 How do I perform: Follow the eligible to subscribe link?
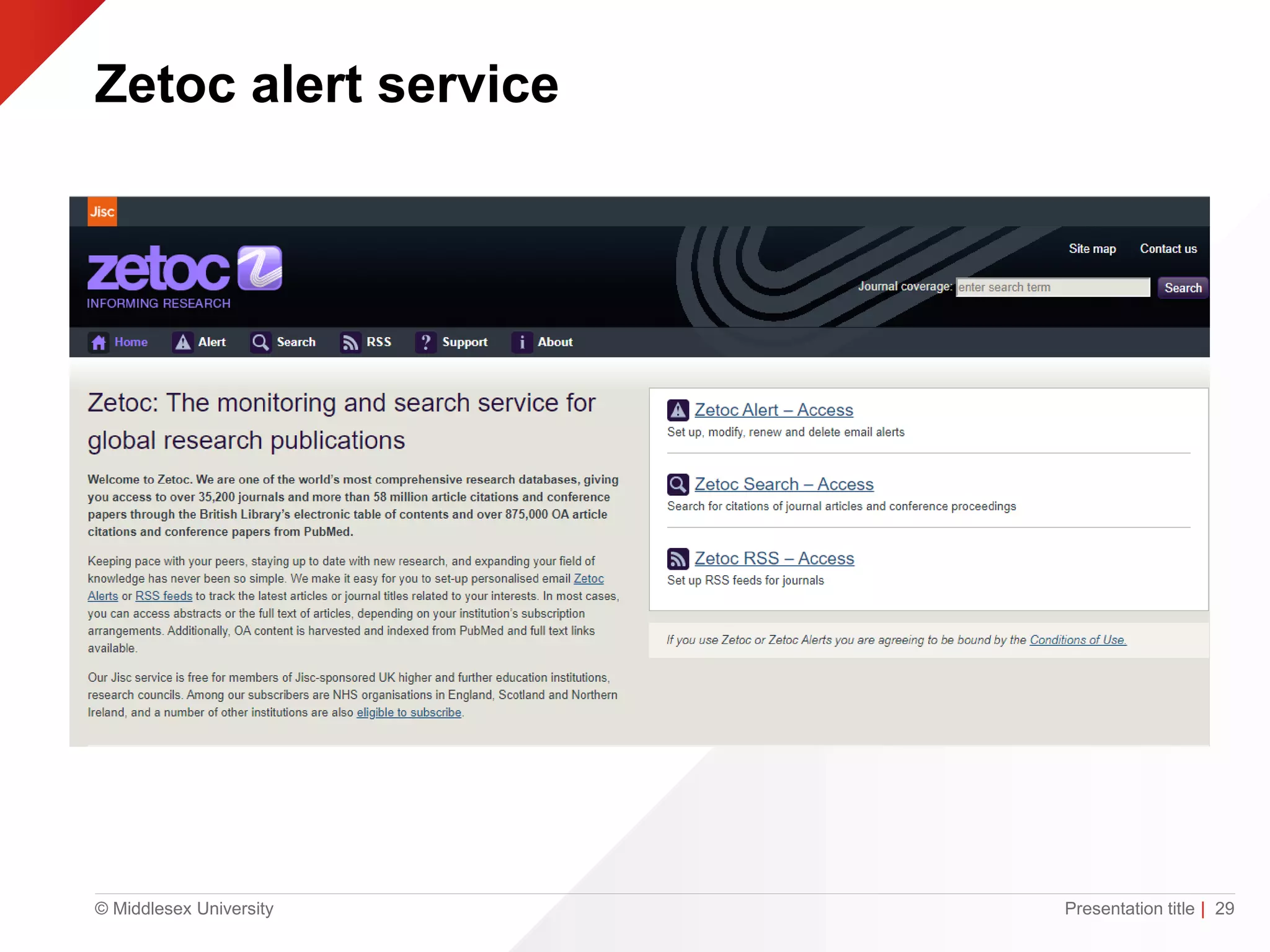[x=409, y=713]
